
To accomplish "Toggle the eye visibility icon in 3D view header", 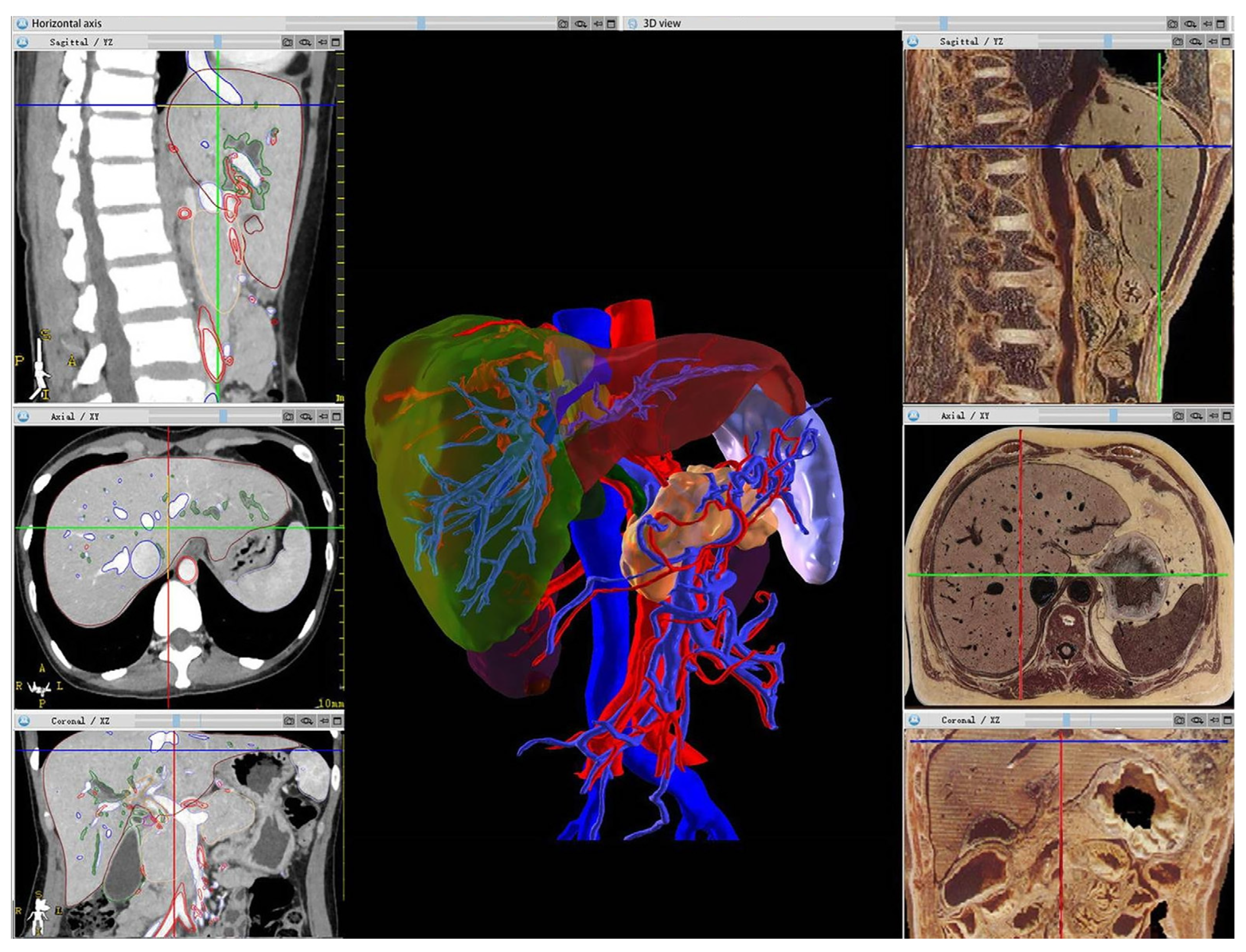I will coord(1190,24).
